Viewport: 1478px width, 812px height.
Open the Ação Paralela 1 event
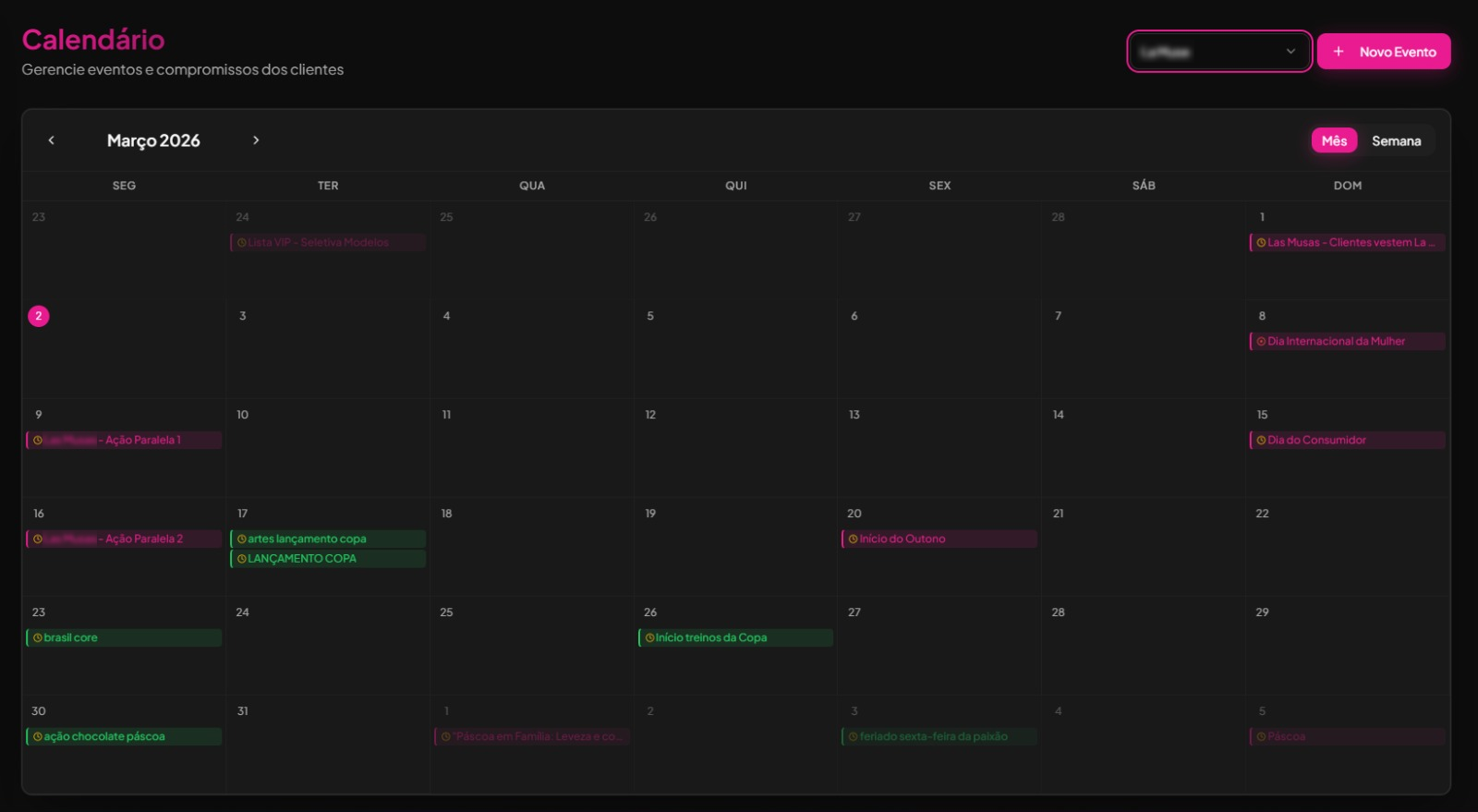tap(124, 440)
